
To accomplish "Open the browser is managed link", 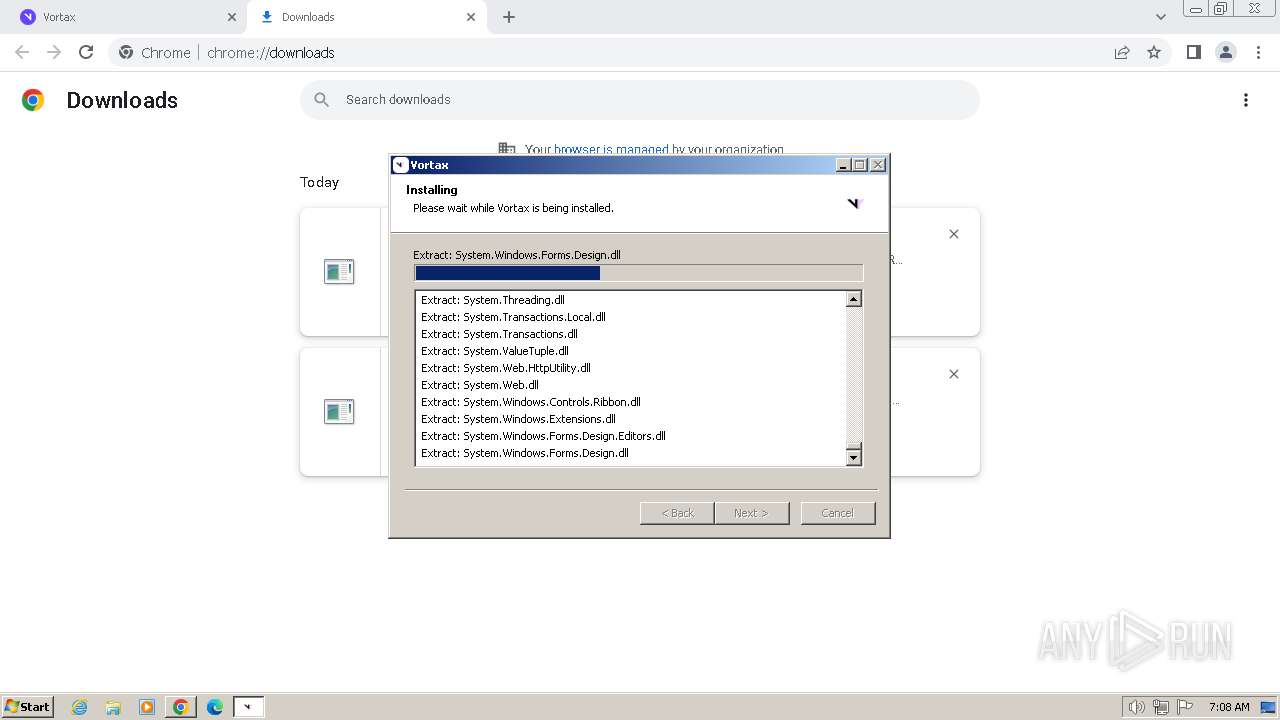I will (x=611, y=150).
